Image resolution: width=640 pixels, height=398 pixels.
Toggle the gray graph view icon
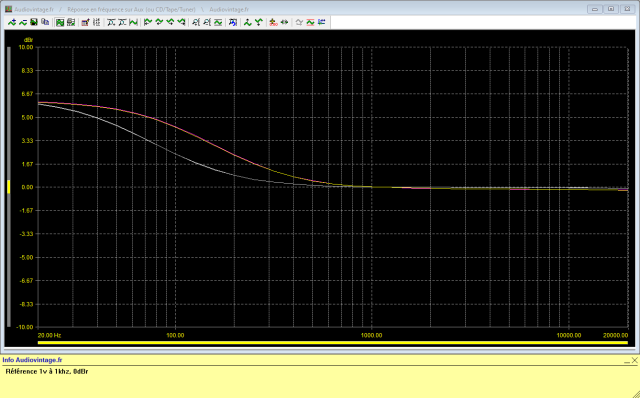pos(71,22)
